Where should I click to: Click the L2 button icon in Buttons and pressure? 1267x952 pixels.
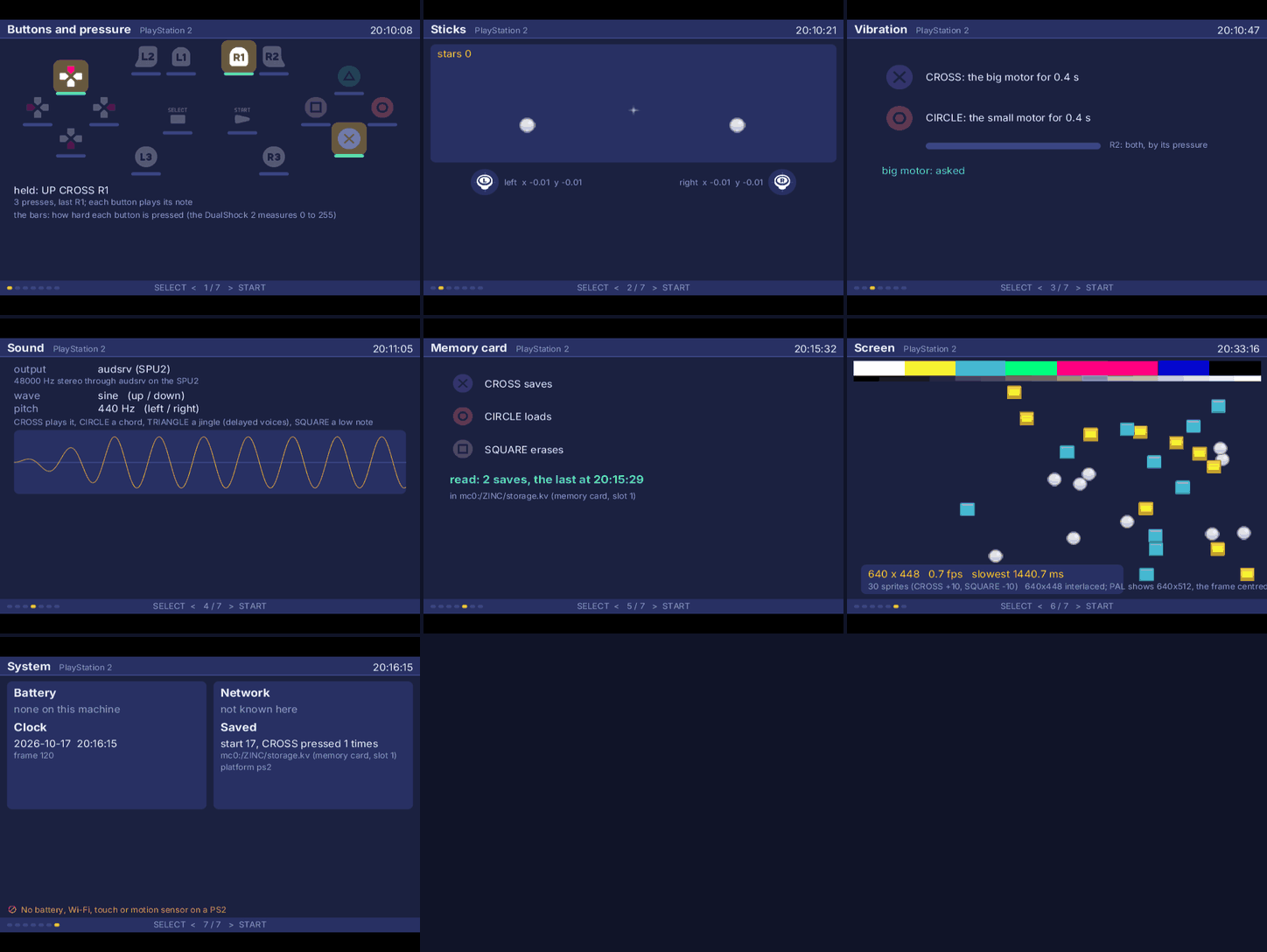146,57
